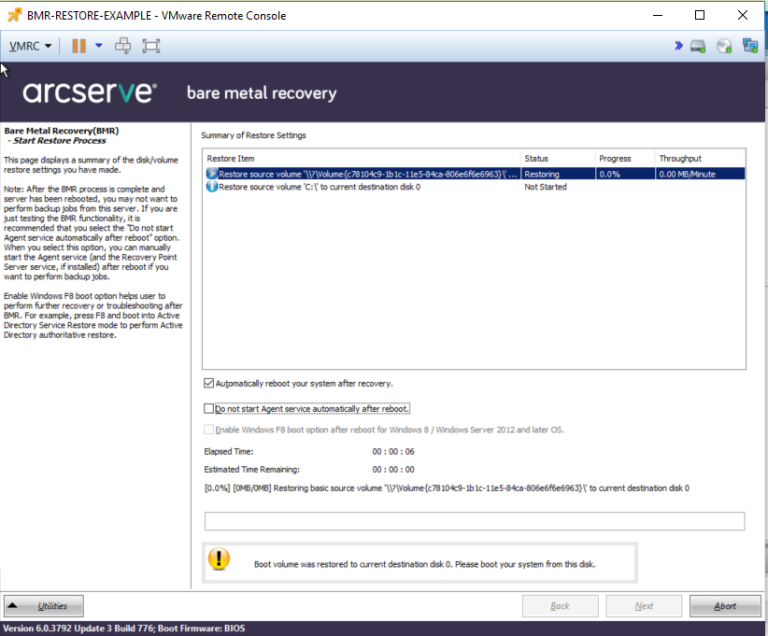The height and width of the screenshot is (636, 768).
Task: Close the VMware Remote Console window
Action: pyautogui.click(x=742, y=15)
